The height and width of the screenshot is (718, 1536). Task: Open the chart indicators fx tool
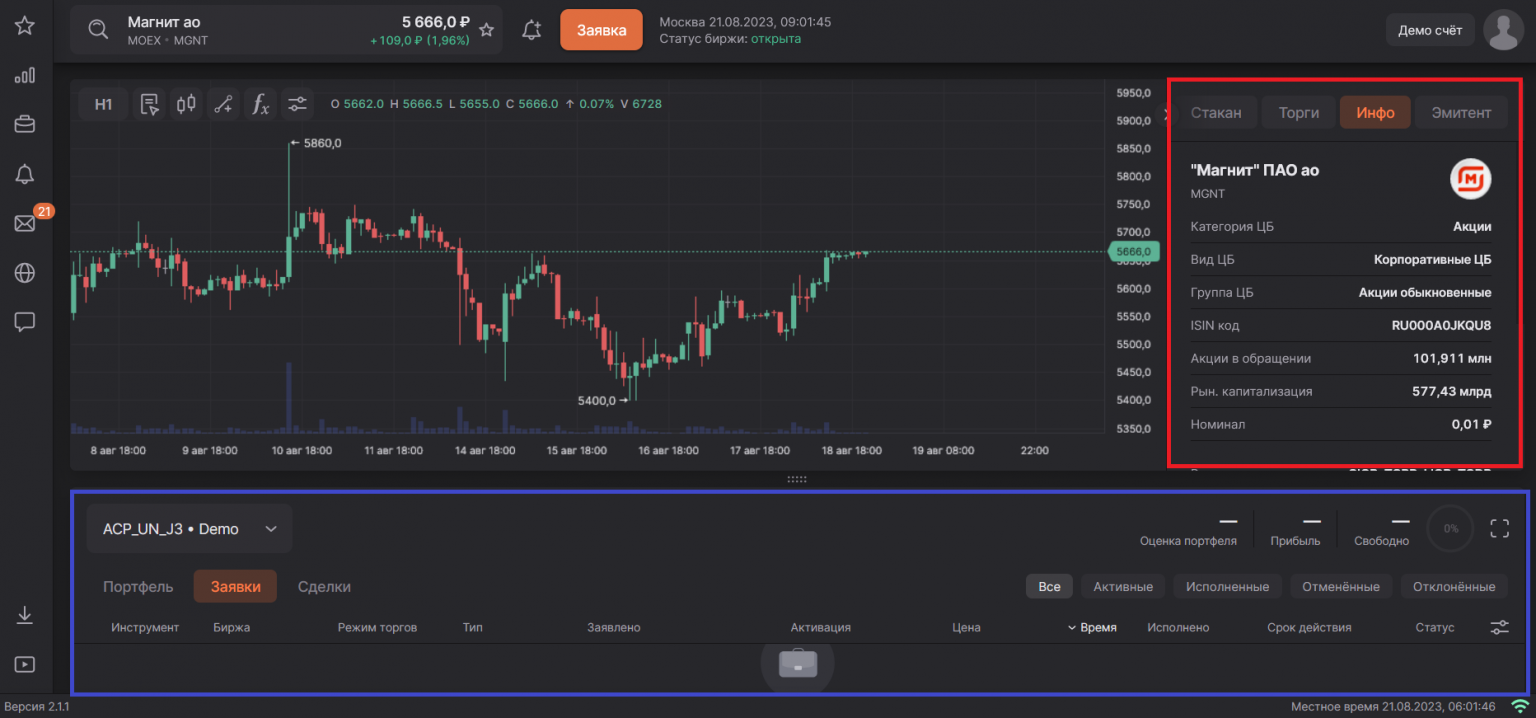[260, 104]
